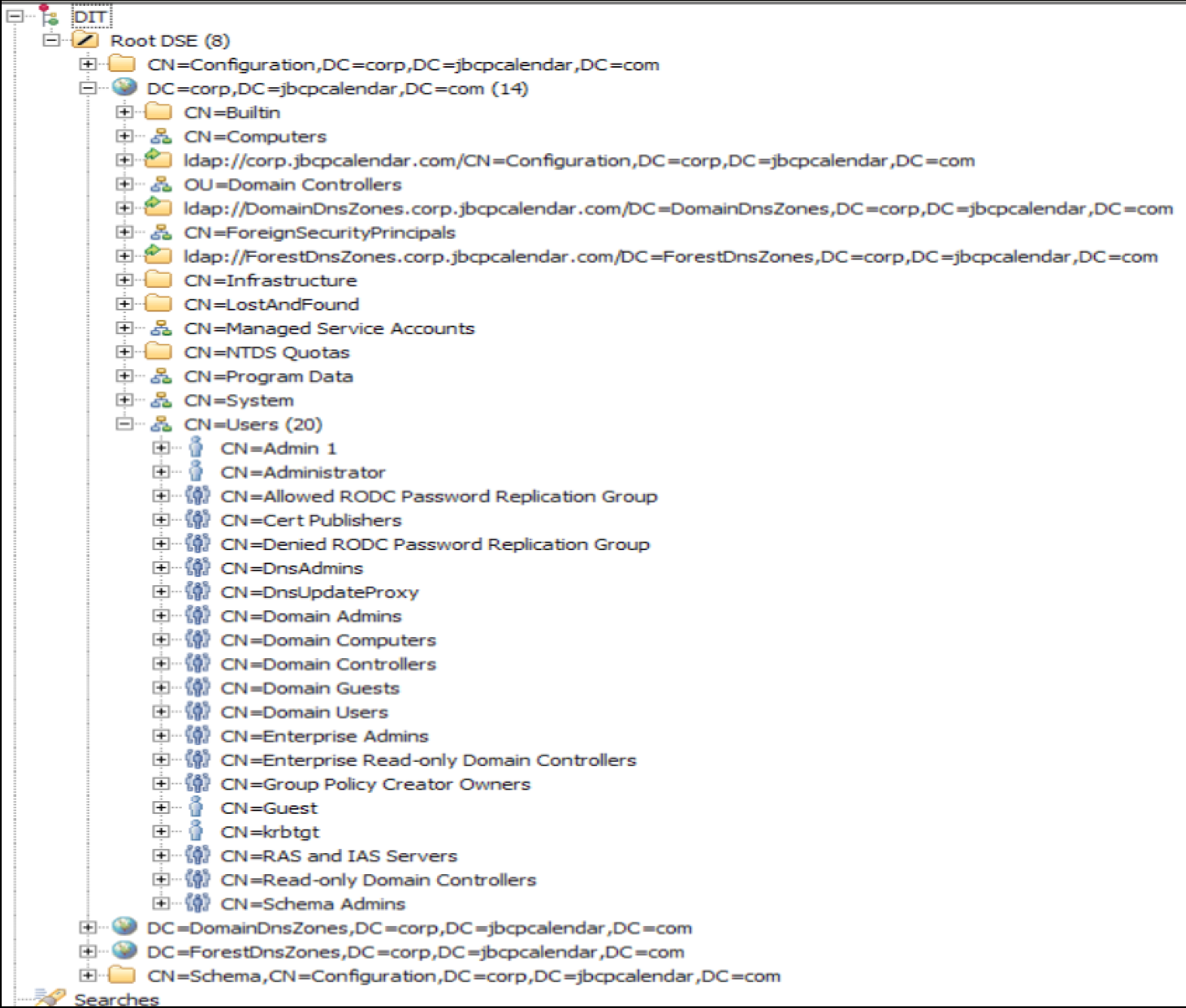The image size is (1186, 1008).
Task: Click group icon for CN=Domain Admins
Action: click(197, 615)
